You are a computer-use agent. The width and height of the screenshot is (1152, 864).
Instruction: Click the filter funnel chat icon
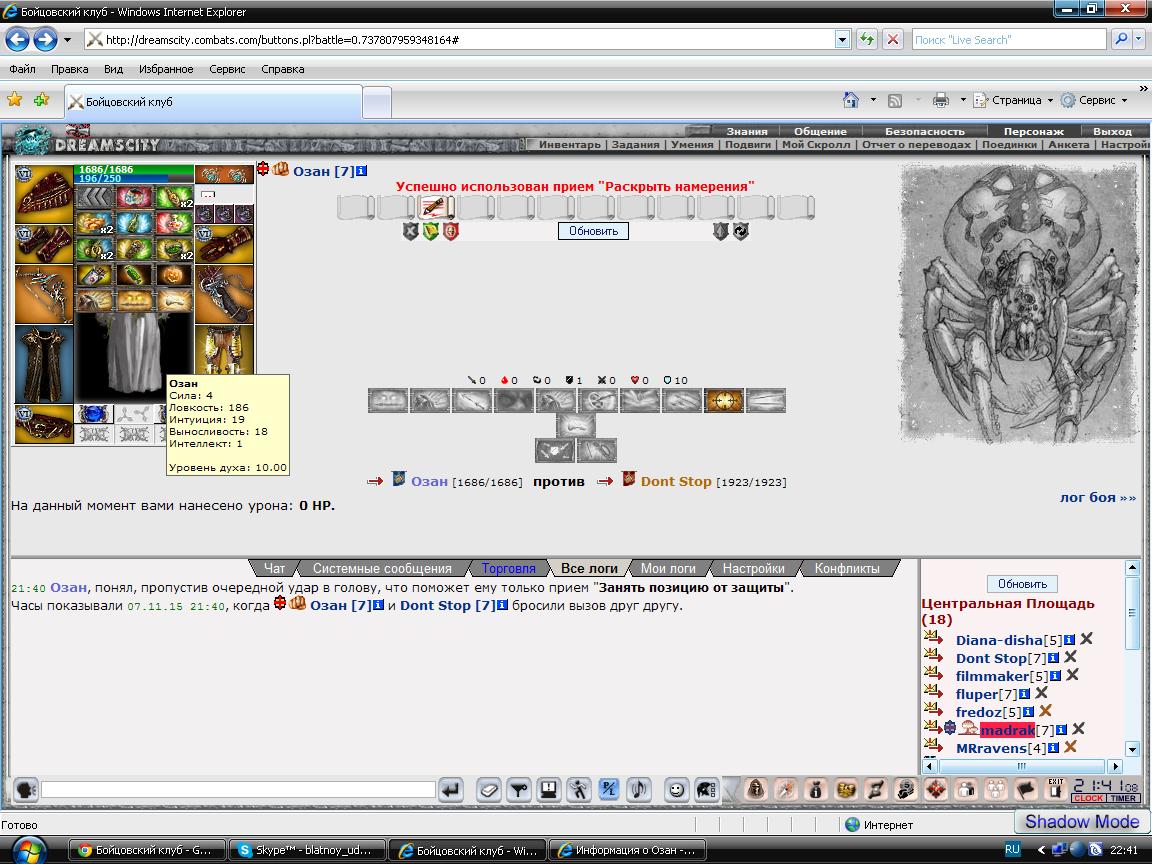[x=519, y=791]
